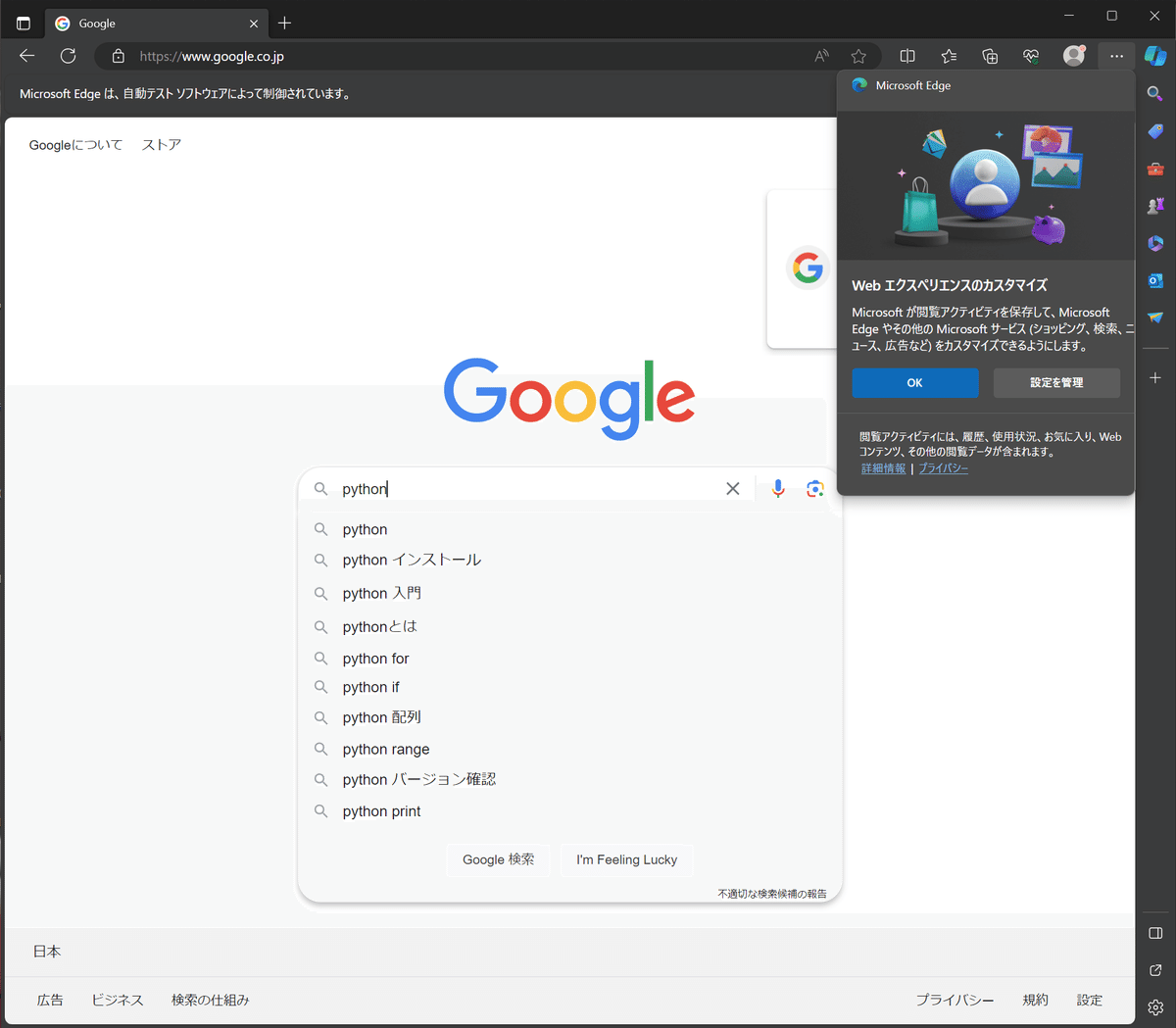
Task: Click 設定を管理 button
Action: click(x=1056, y=383)
